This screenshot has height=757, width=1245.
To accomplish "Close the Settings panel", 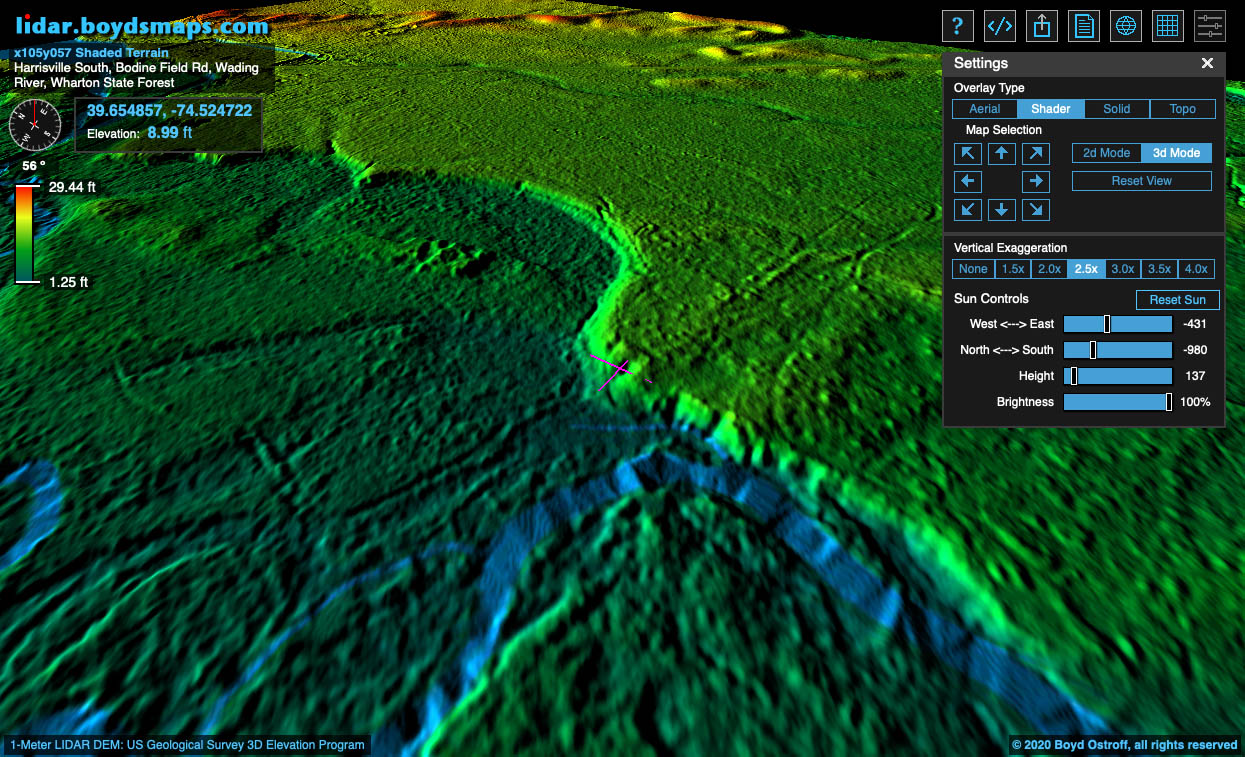I will point(1207,63).
